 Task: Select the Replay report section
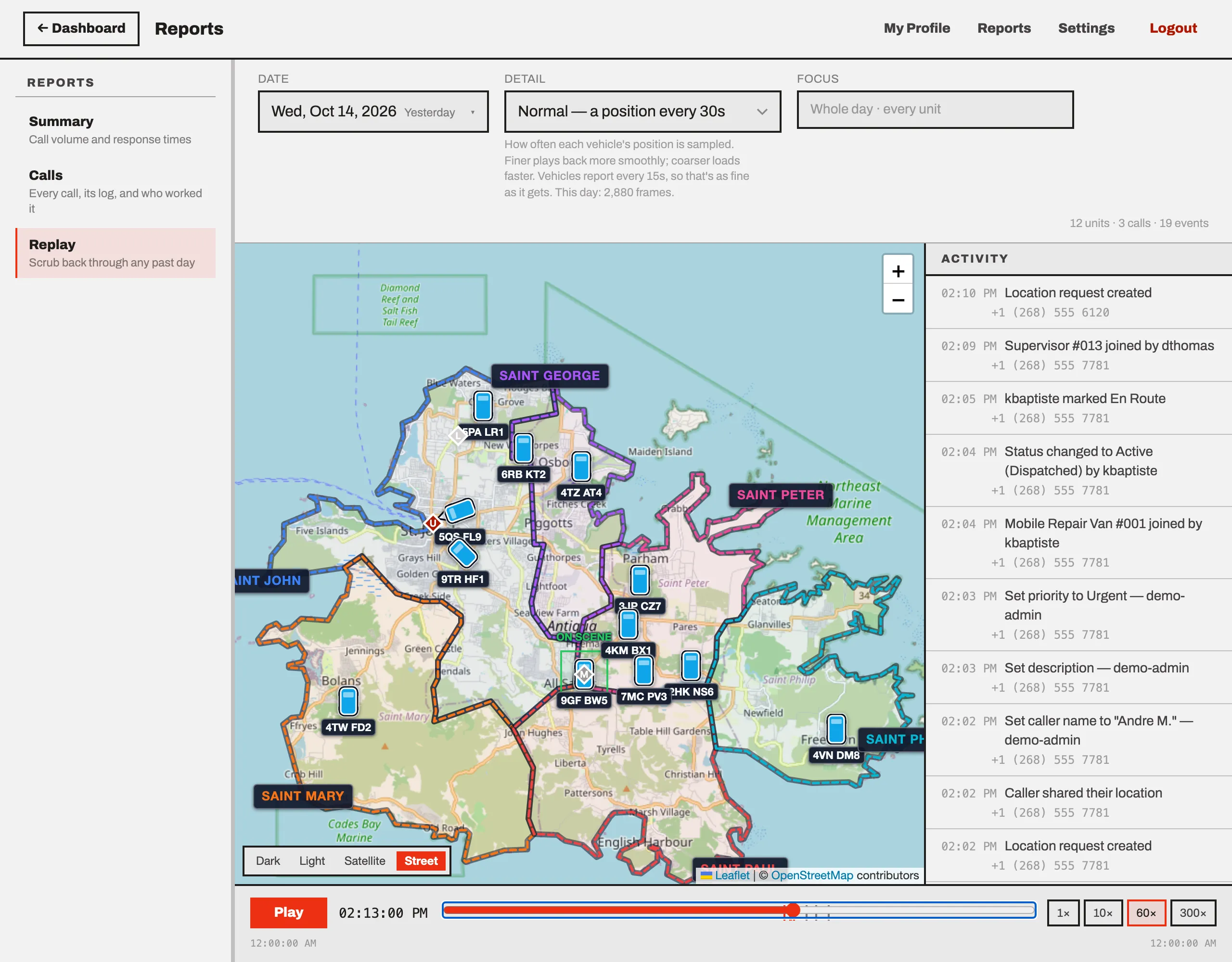(x=115, y=253)
